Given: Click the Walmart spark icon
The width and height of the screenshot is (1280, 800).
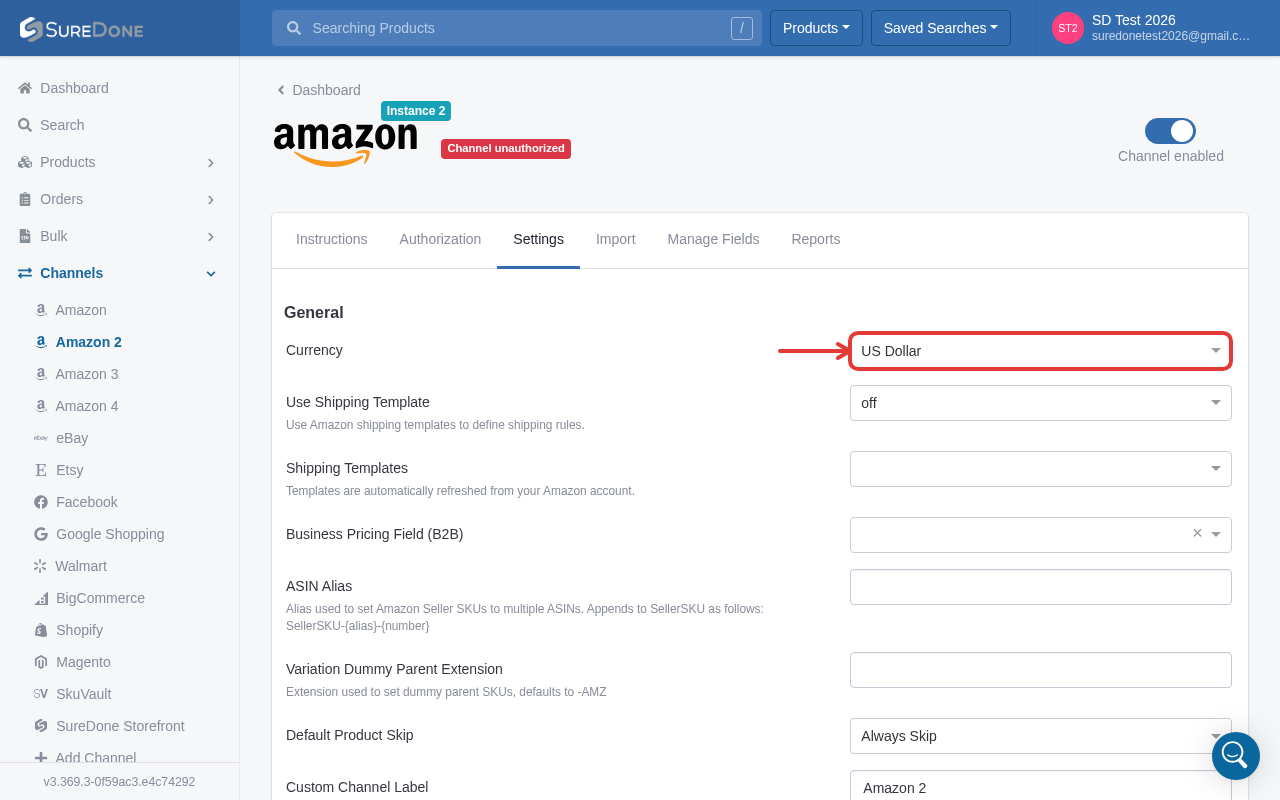Looking at the screenshot, I should click(x=40, y=566).
